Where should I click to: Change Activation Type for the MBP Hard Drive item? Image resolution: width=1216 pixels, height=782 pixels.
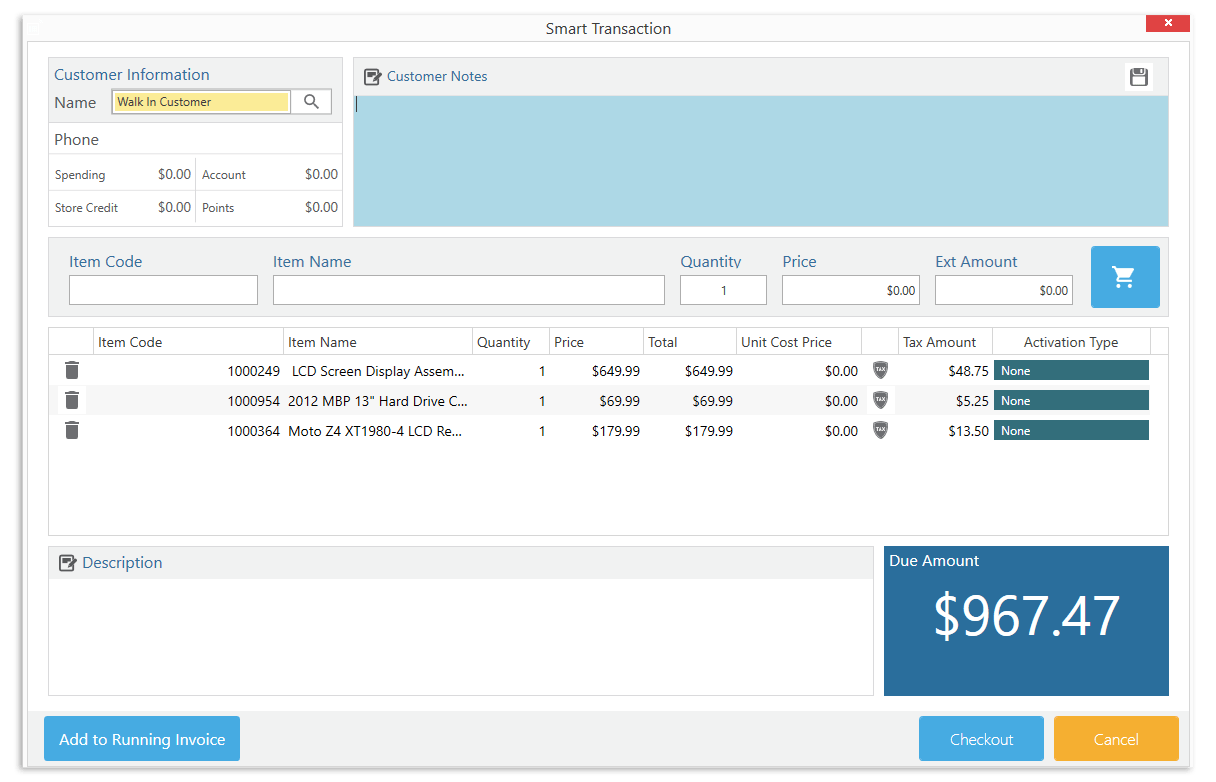coord(1071,400)
